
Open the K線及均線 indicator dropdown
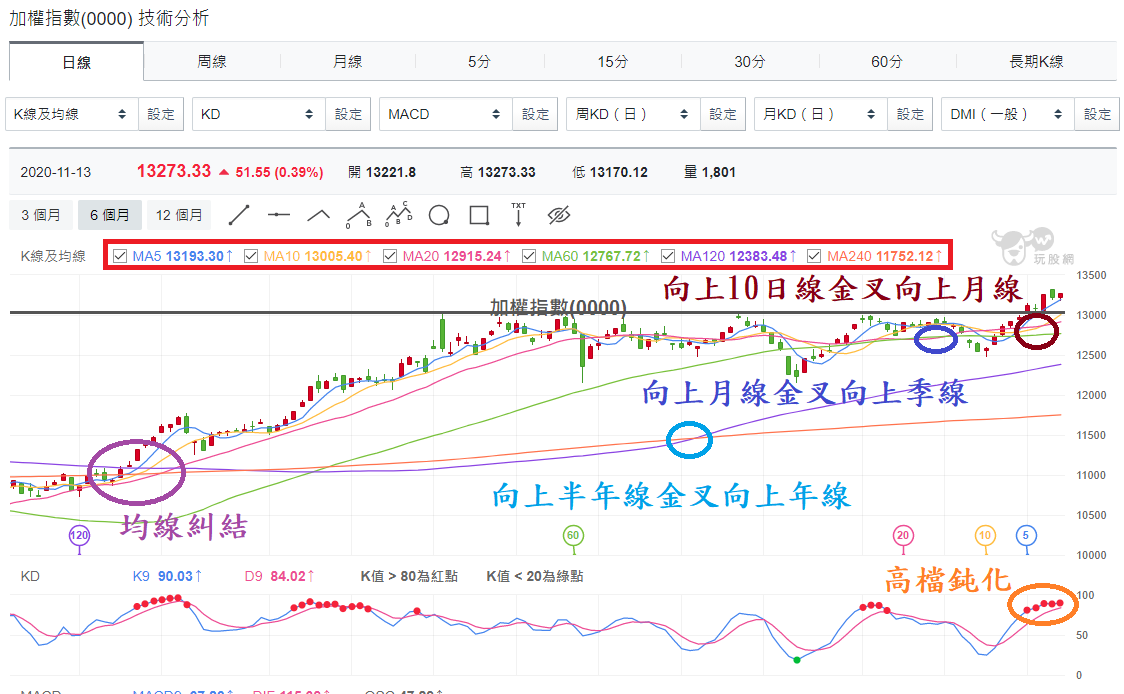72,114
